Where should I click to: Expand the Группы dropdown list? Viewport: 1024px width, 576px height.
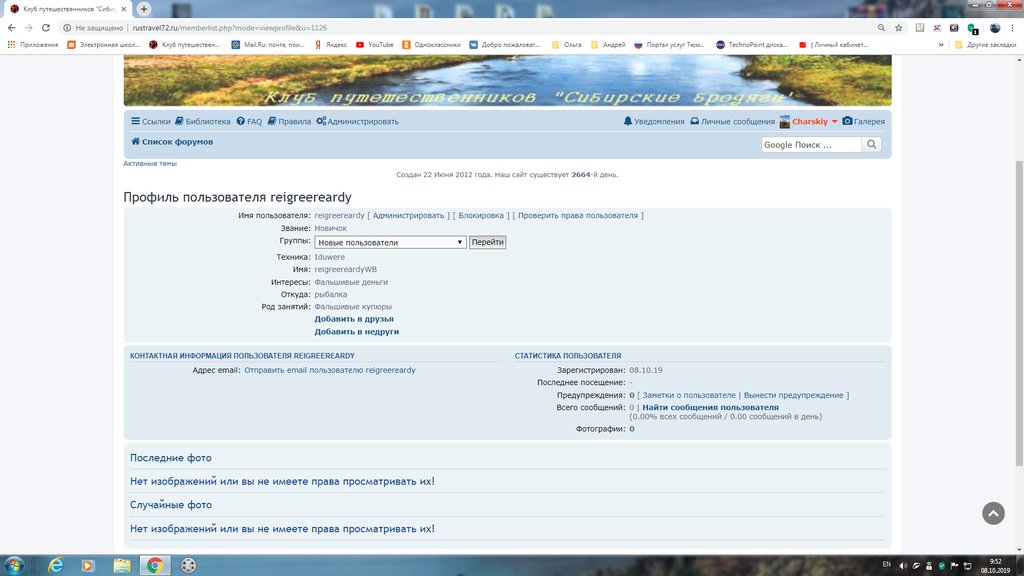pos(390,242)
